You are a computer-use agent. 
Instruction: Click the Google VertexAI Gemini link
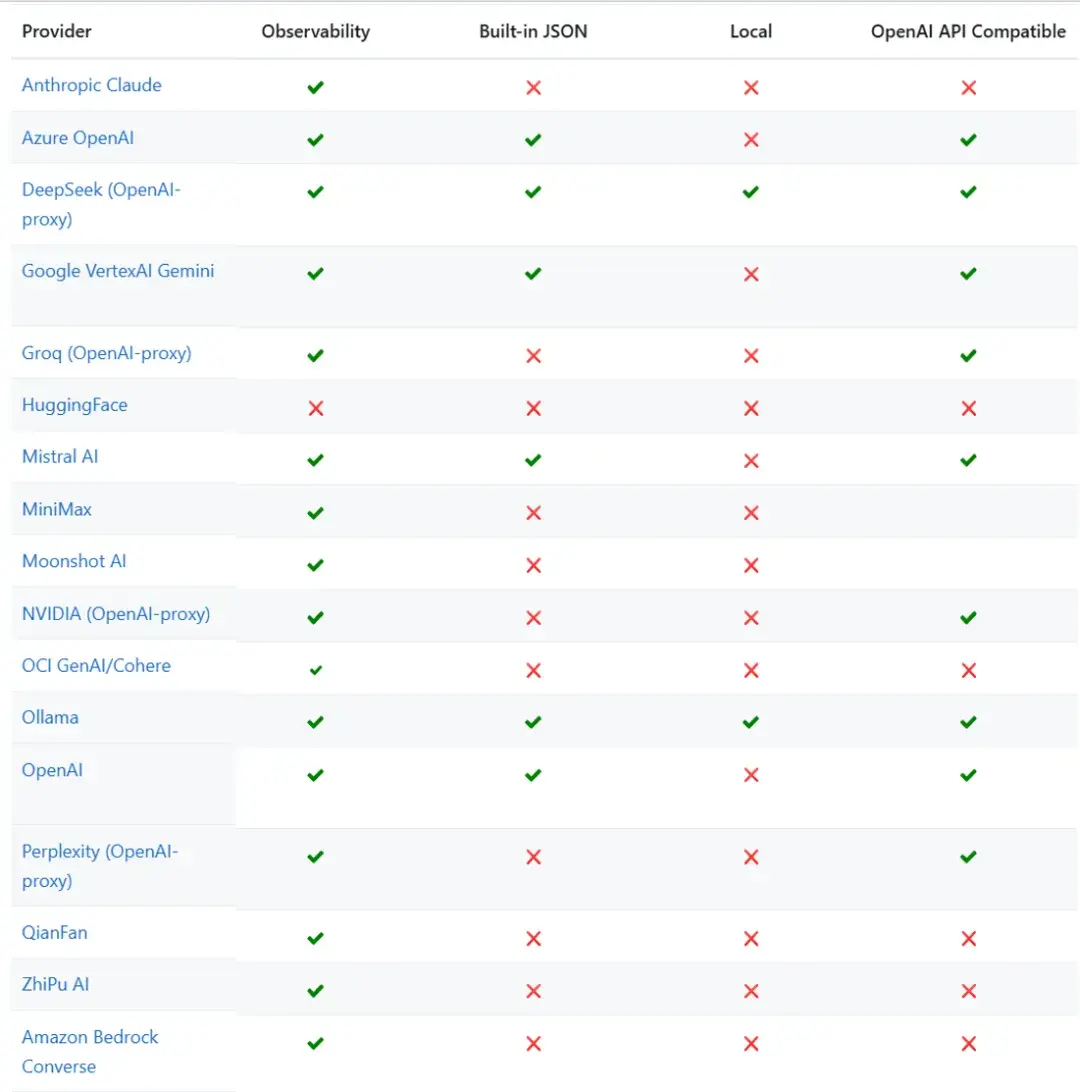coord(118,271)
